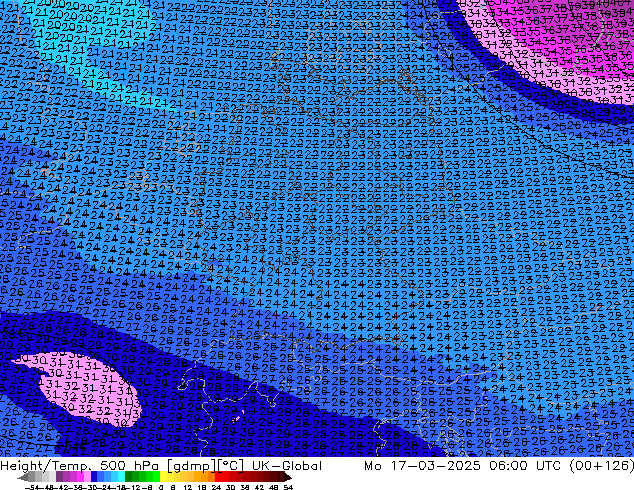Click the dark blue legend swatch near -30

(94, 477)
